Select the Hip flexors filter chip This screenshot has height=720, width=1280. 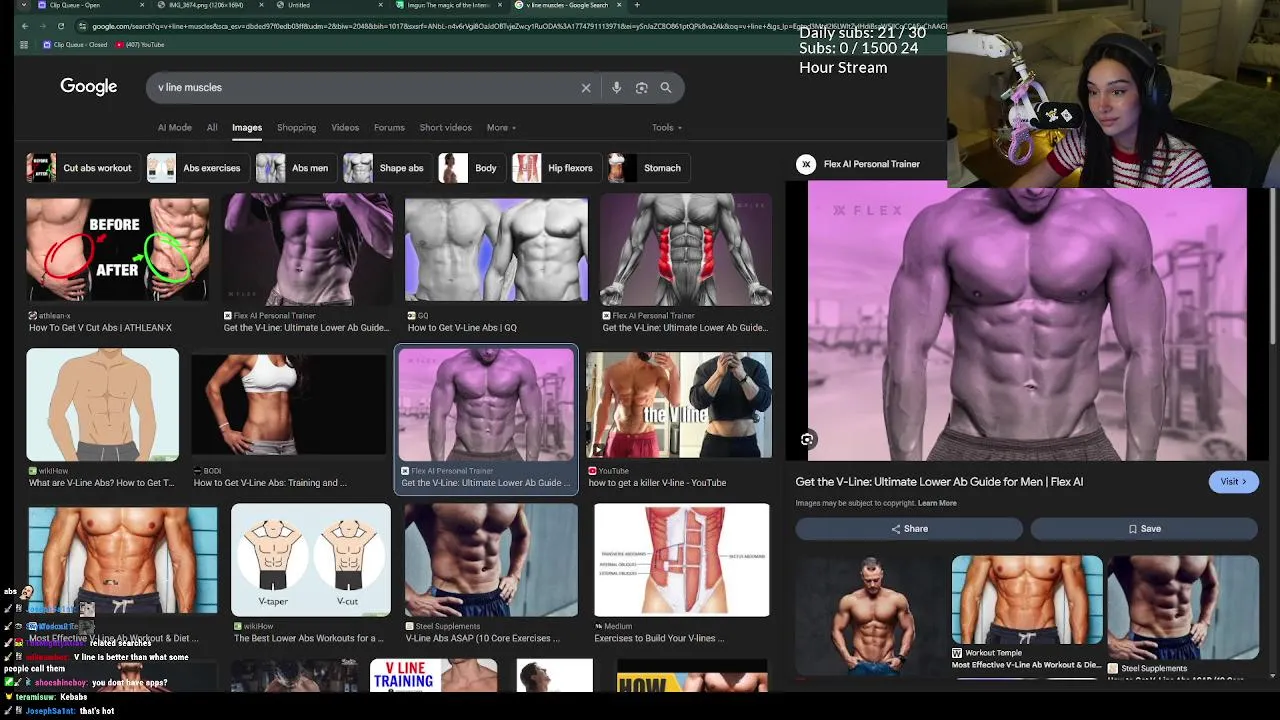(x=555, y=168)
